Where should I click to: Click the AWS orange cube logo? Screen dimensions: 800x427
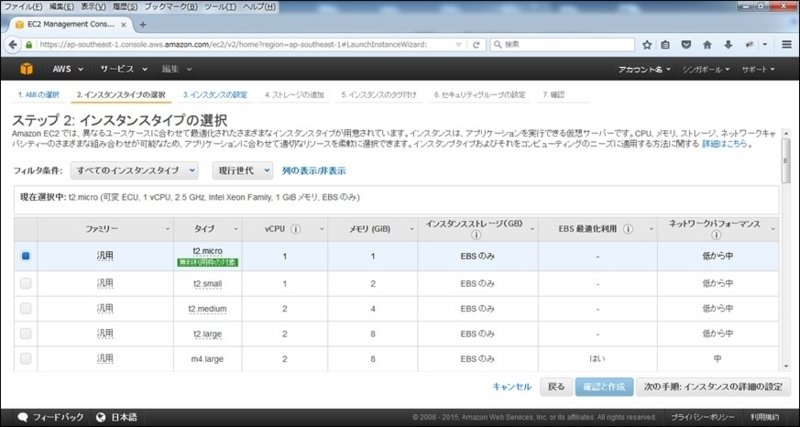pos(26,70)
